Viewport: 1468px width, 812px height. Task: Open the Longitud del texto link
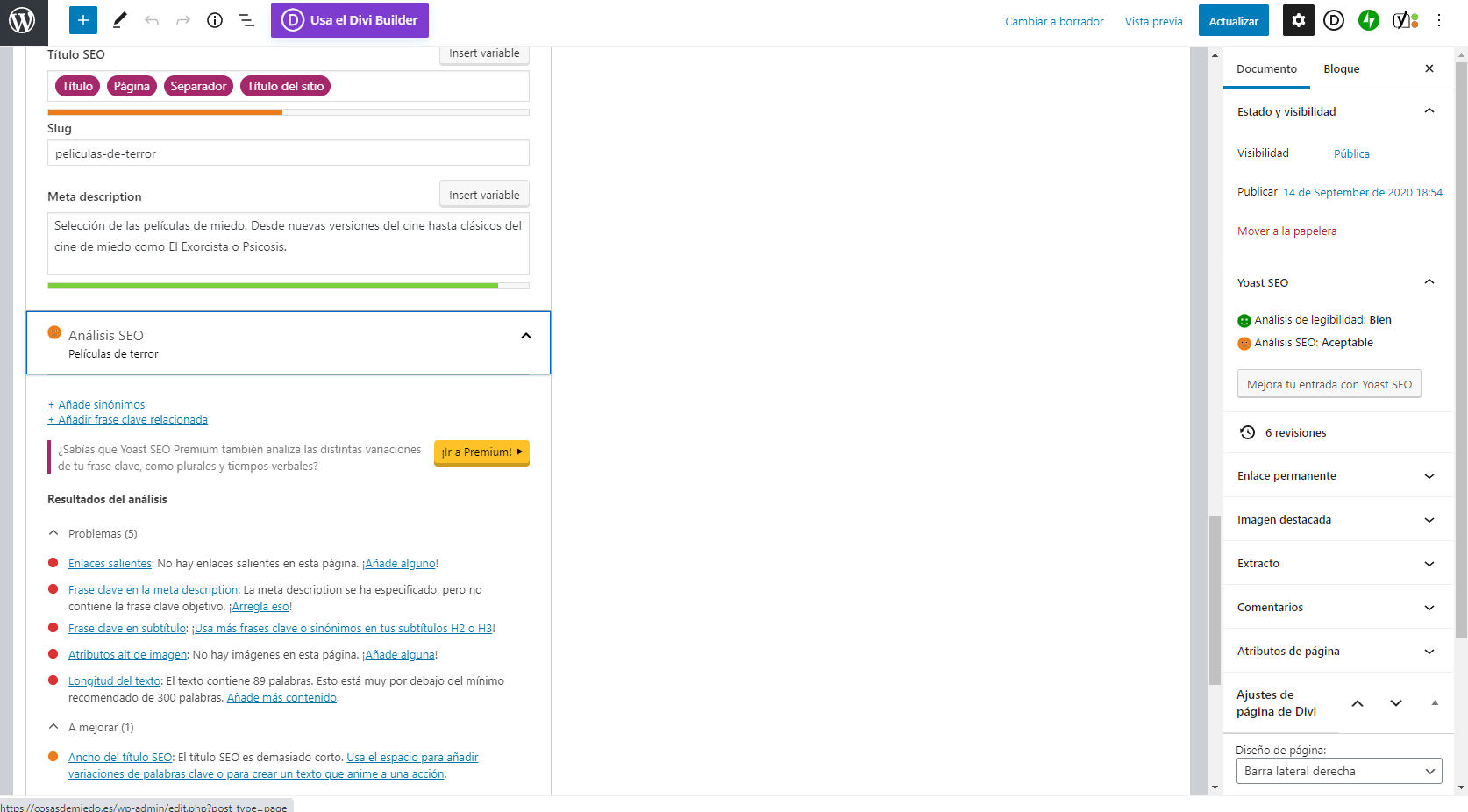pyautogui.click(x=115, y=681)
